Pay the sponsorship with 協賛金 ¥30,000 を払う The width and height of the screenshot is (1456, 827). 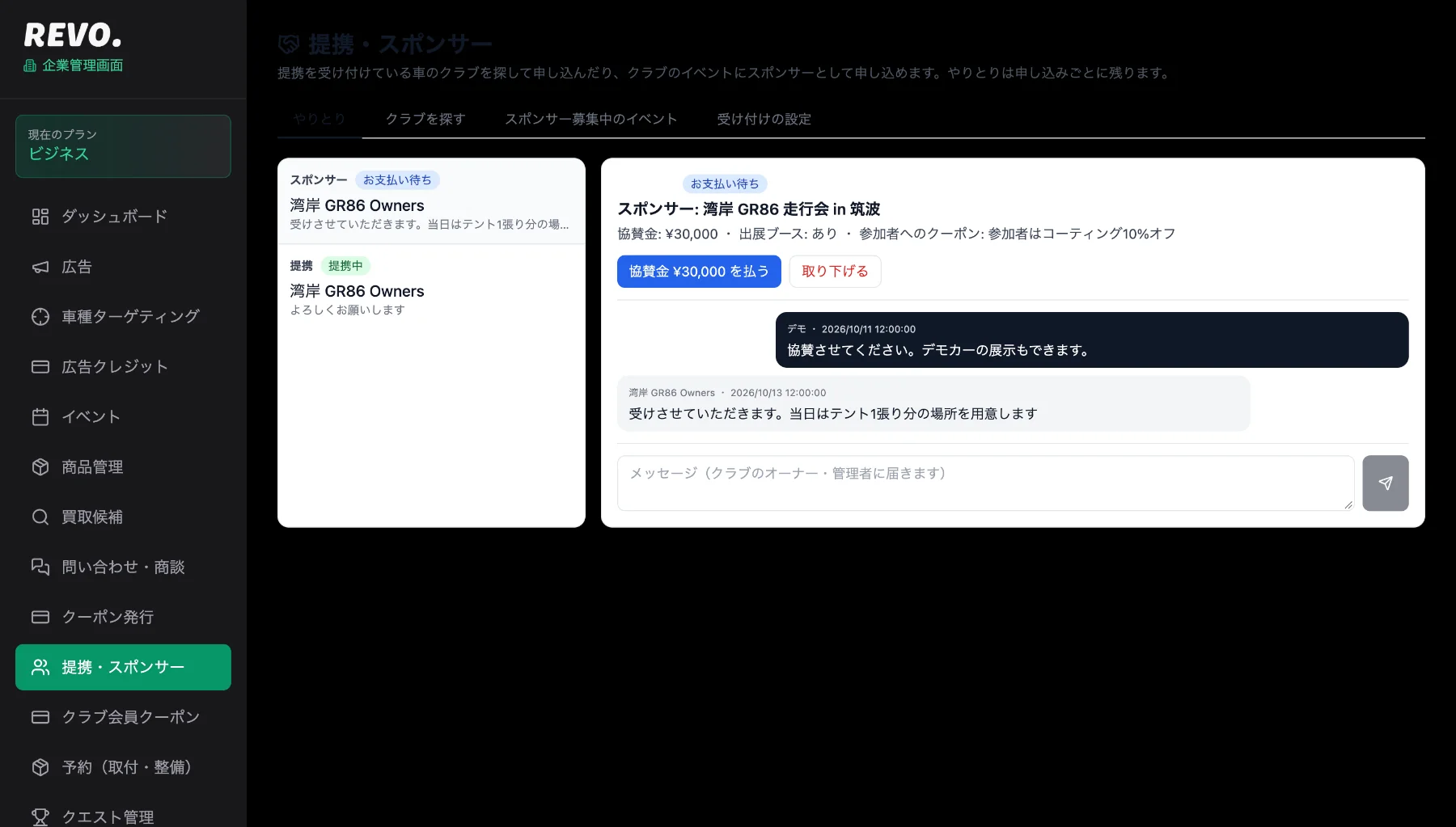pos(699,272)
